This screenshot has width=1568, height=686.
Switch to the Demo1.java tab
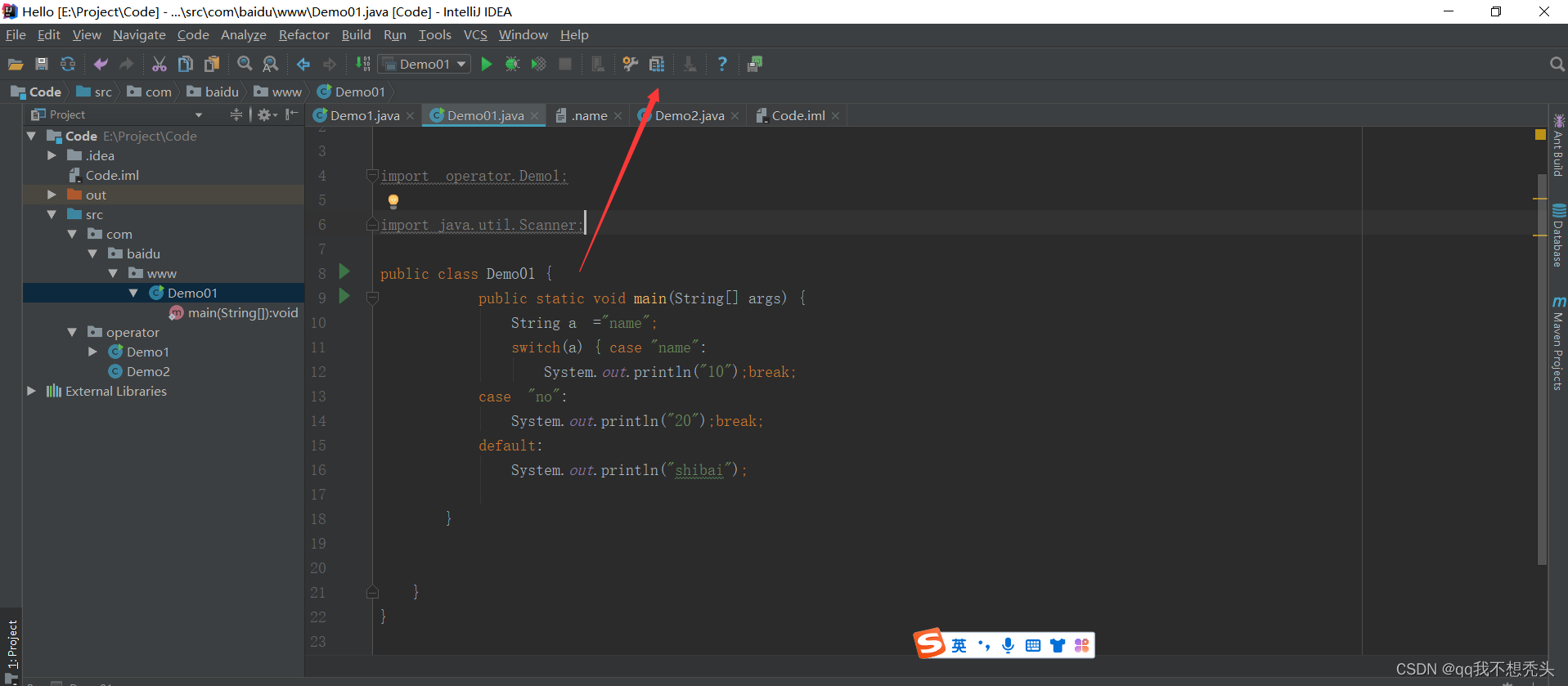(365, 115)
